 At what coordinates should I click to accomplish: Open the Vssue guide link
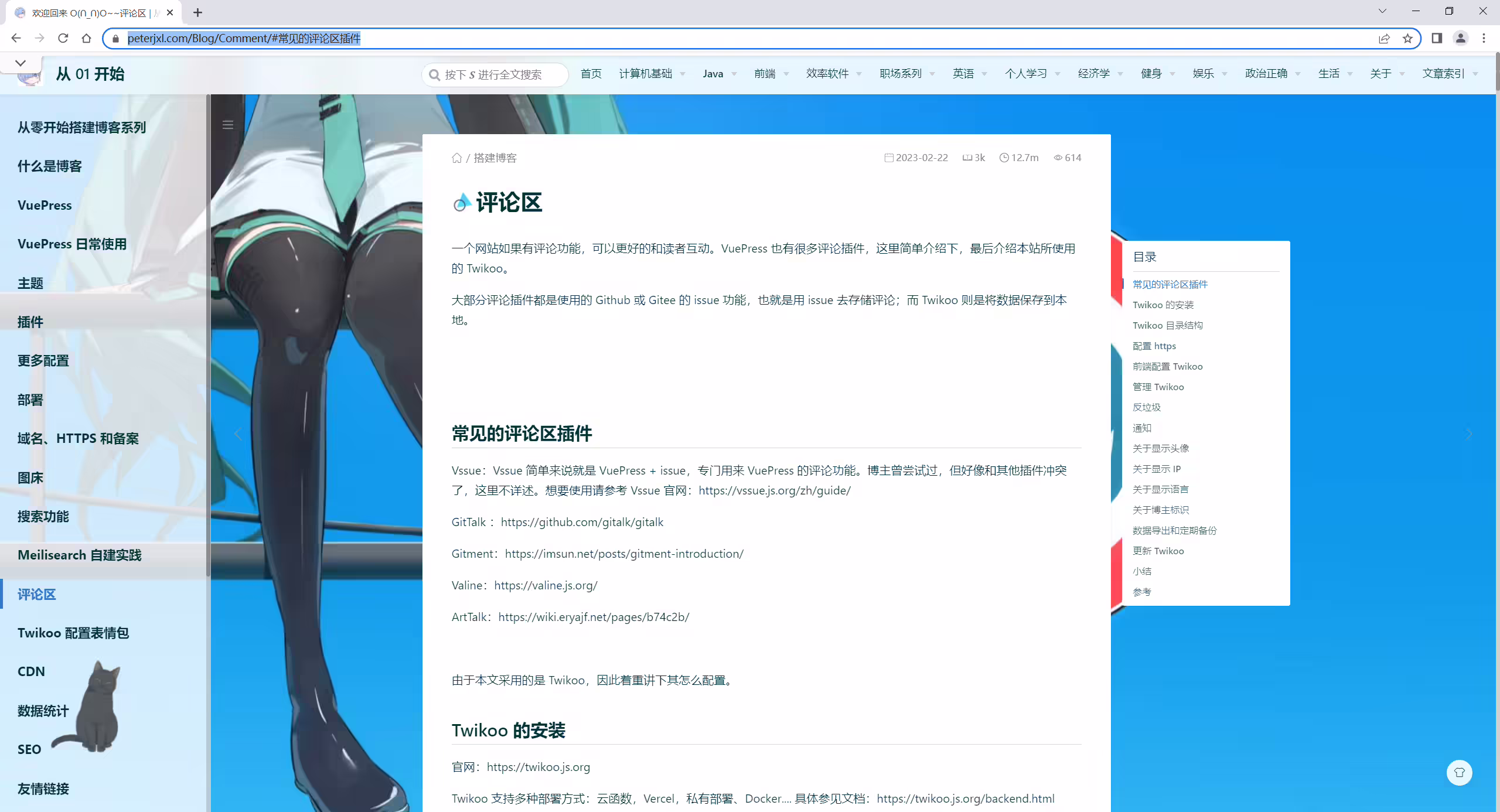click(775, 490)
